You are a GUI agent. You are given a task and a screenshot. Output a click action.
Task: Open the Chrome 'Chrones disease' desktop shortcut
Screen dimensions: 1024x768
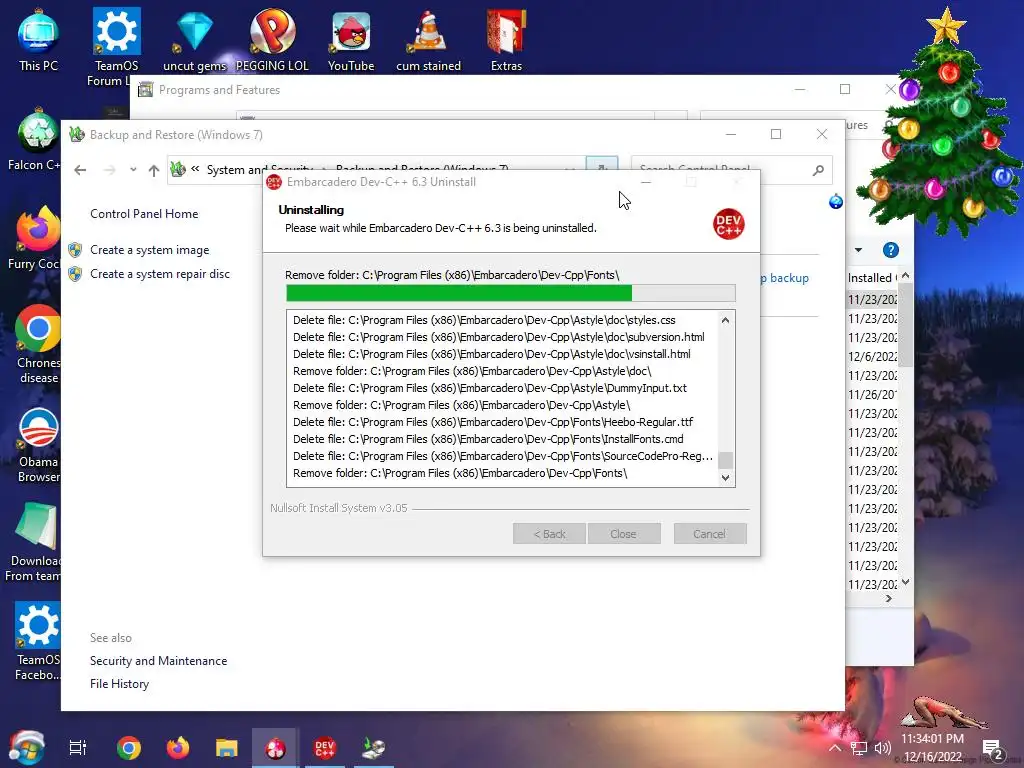click(38, 345)
